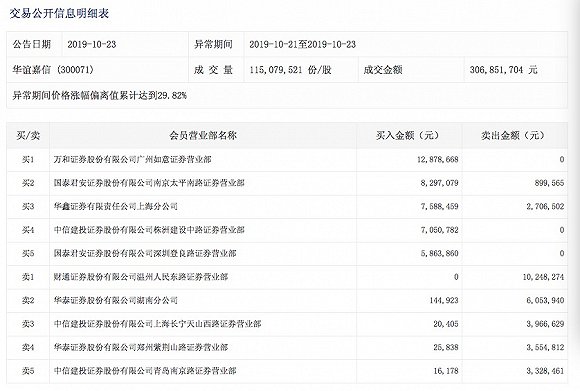Click the 华谊嘉信 (300071) stock name
This screenshot has height=391, width=580.
point(53,70)
